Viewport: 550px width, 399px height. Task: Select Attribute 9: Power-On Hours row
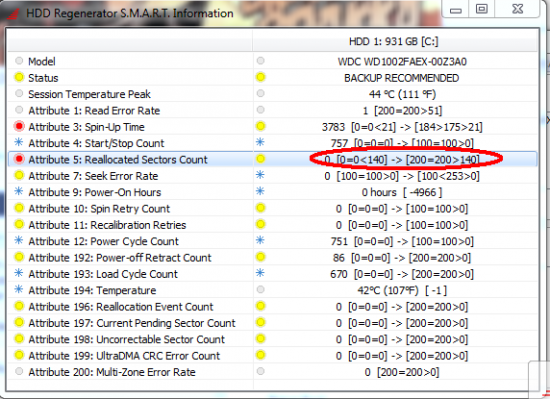tap(273, 192)
